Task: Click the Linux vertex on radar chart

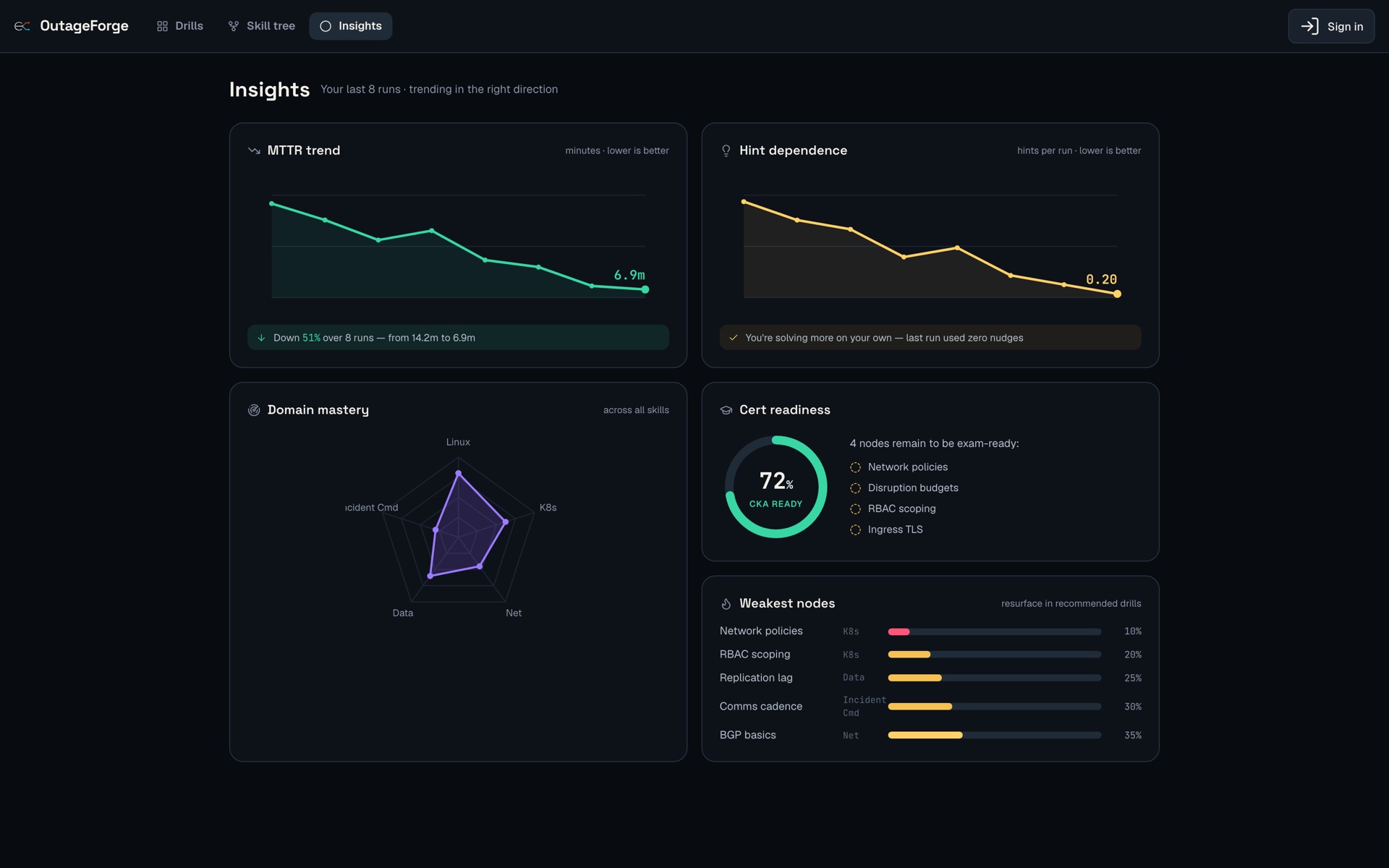Action: click(458, 473)
